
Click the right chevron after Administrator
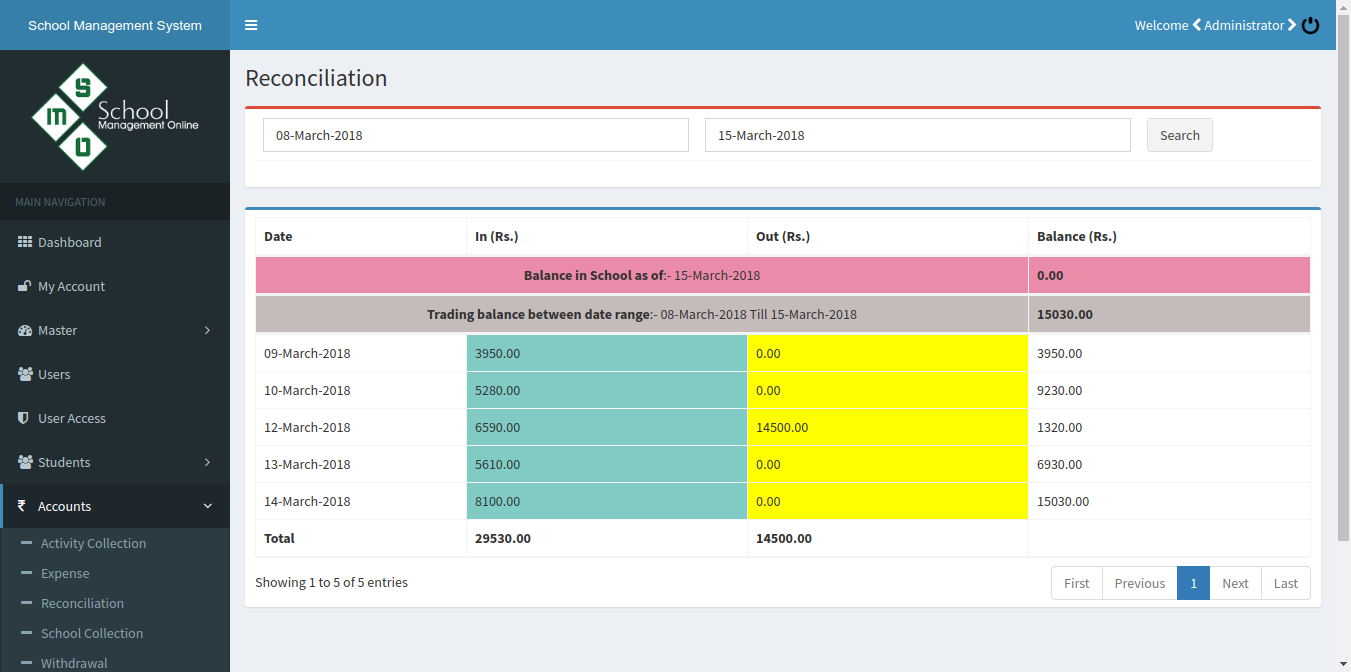pyautogui.click(x=1292, y=25)
